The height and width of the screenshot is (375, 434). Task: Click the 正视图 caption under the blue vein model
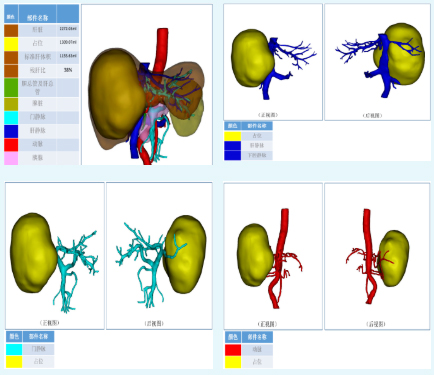pyautogui.click(x=268, y=115)
